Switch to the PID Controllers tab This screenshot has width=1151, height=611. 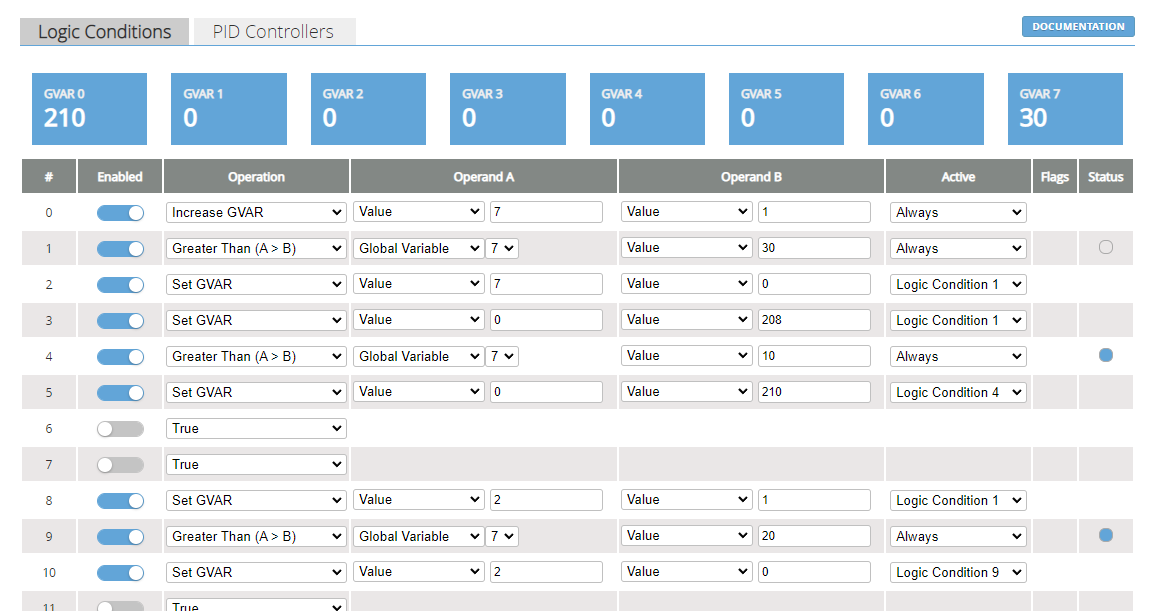(273, 31)
